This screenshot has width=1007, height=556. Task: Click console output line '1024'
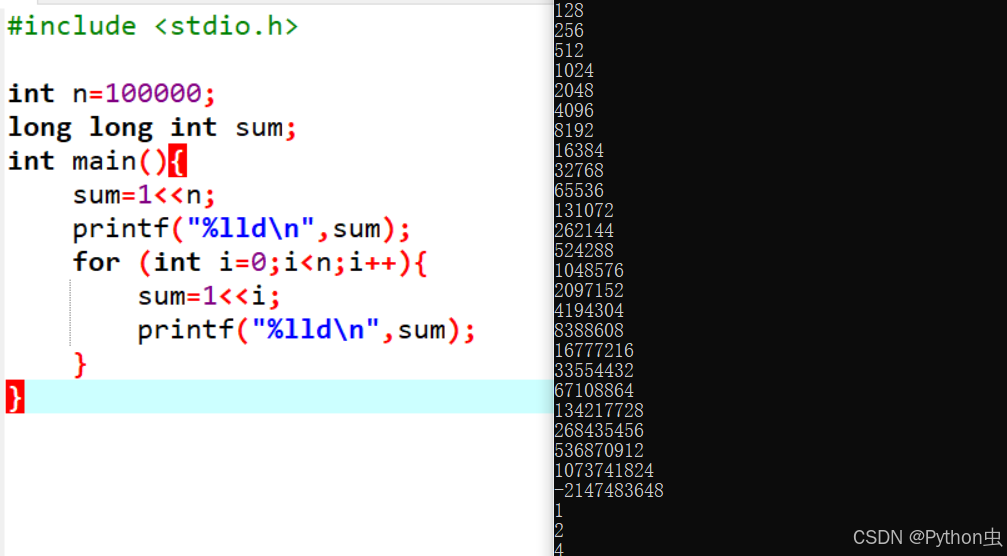point(574,70)
